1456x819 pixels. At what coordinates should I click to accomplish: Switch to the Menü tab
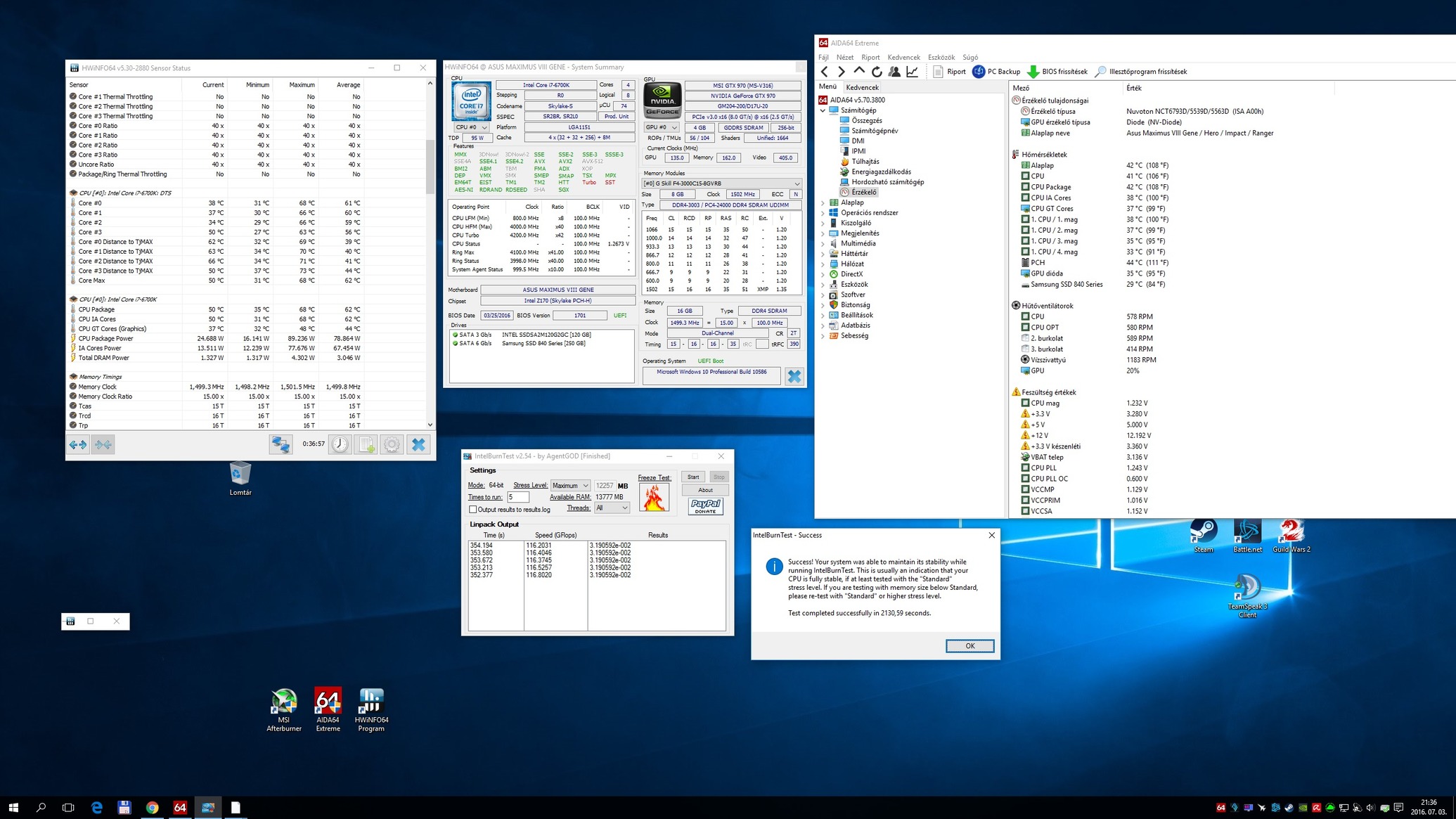(x=827, y=87)
